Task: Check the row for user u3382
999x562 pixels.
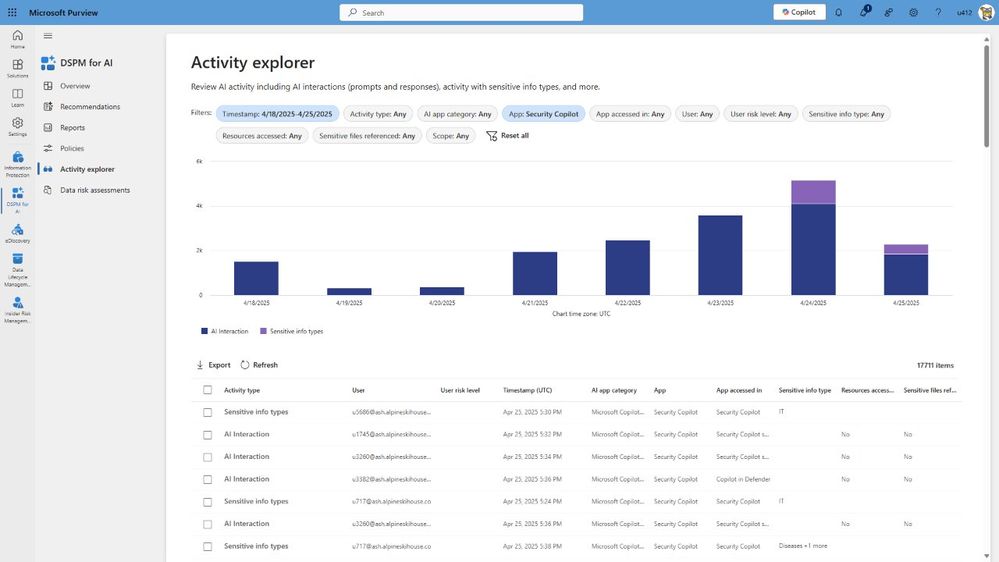Action: click(x=208, y=479)
